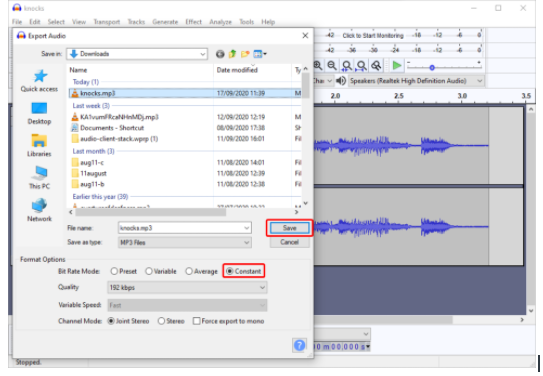This screenshot has width=543, height=376.
Task: Click the Cancel button
Action: click(290, 242)
